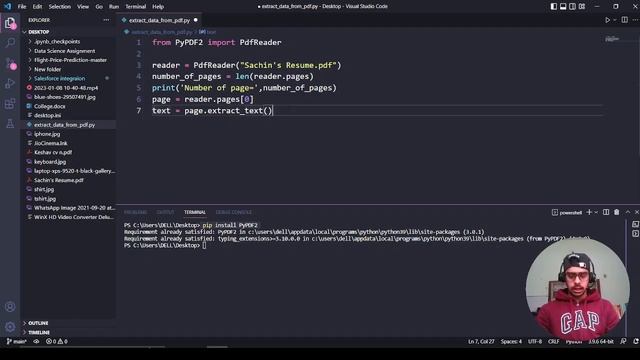This screenshot has height=360, width=640.
Task: Open the Testing flask view
Action: click(x=10, y=123)
